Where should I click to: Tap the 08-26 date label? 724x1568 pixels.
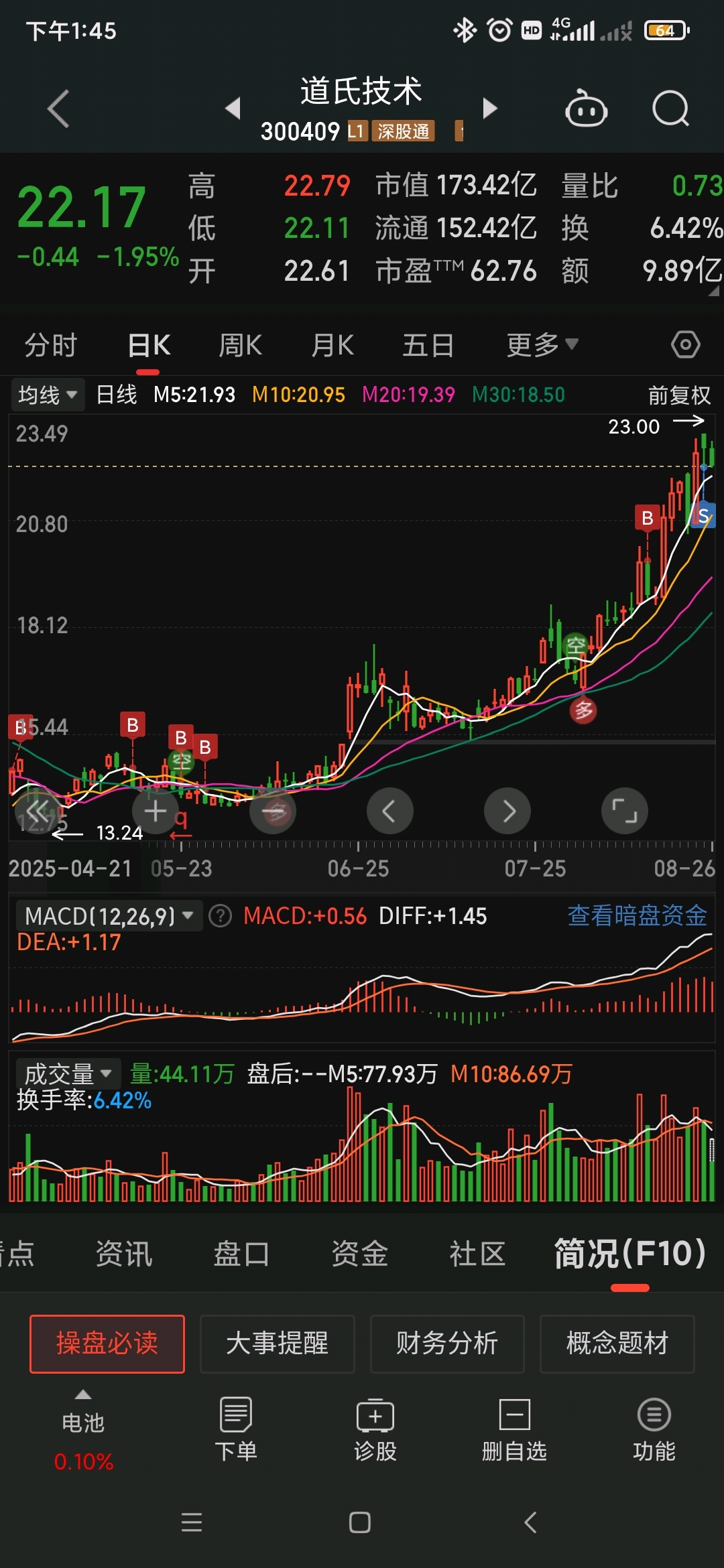684,868
